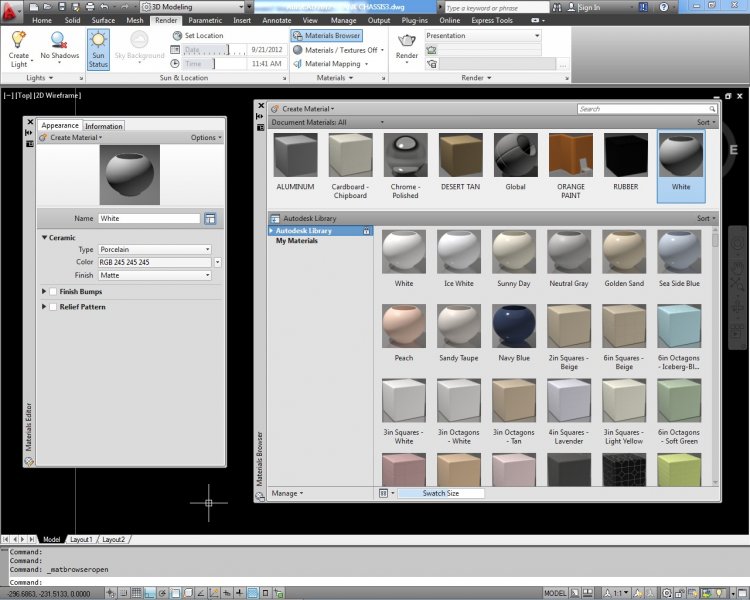Open Materials / Textures Off dropdown
The height and width of the screenshot is (600, 750).
tap(338, 50)
